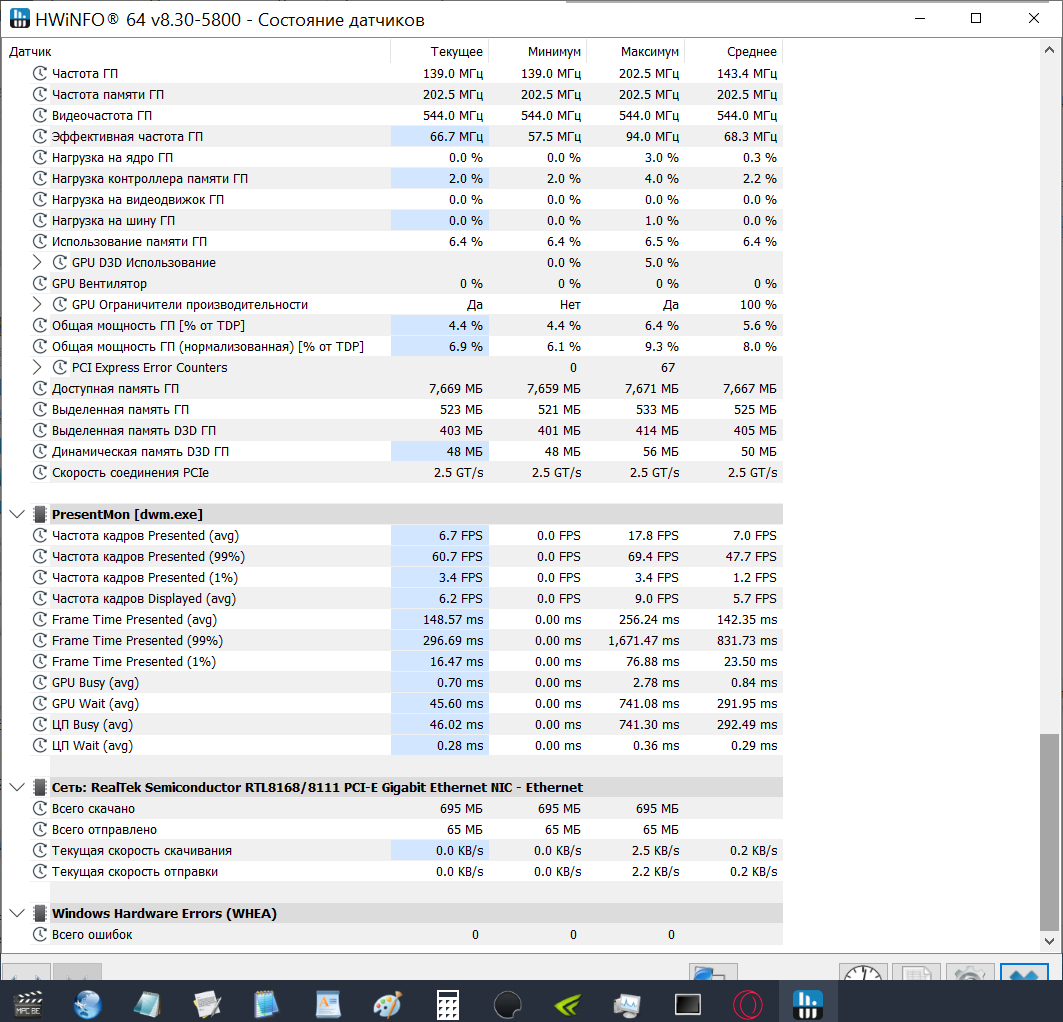Click the sensor icon for Всего скачано

pyautogui.click(x=40, y=809)
